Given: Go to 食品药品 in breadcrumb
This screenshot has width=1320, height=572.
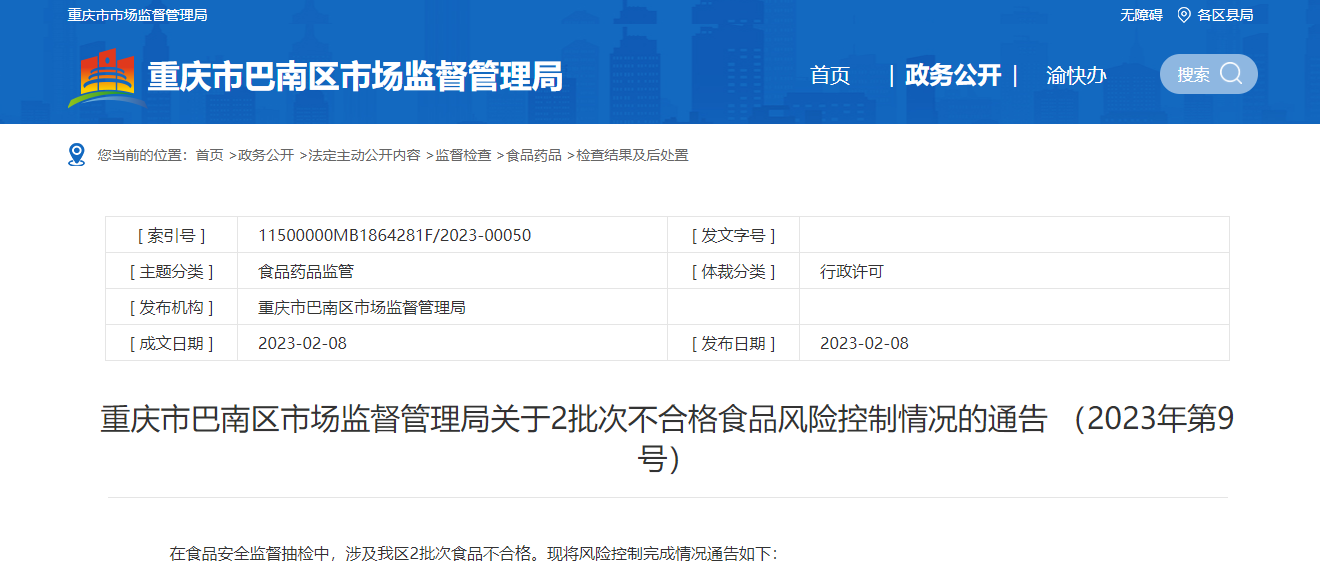Looking at the screenshot, I should click(x=534, y=155).
